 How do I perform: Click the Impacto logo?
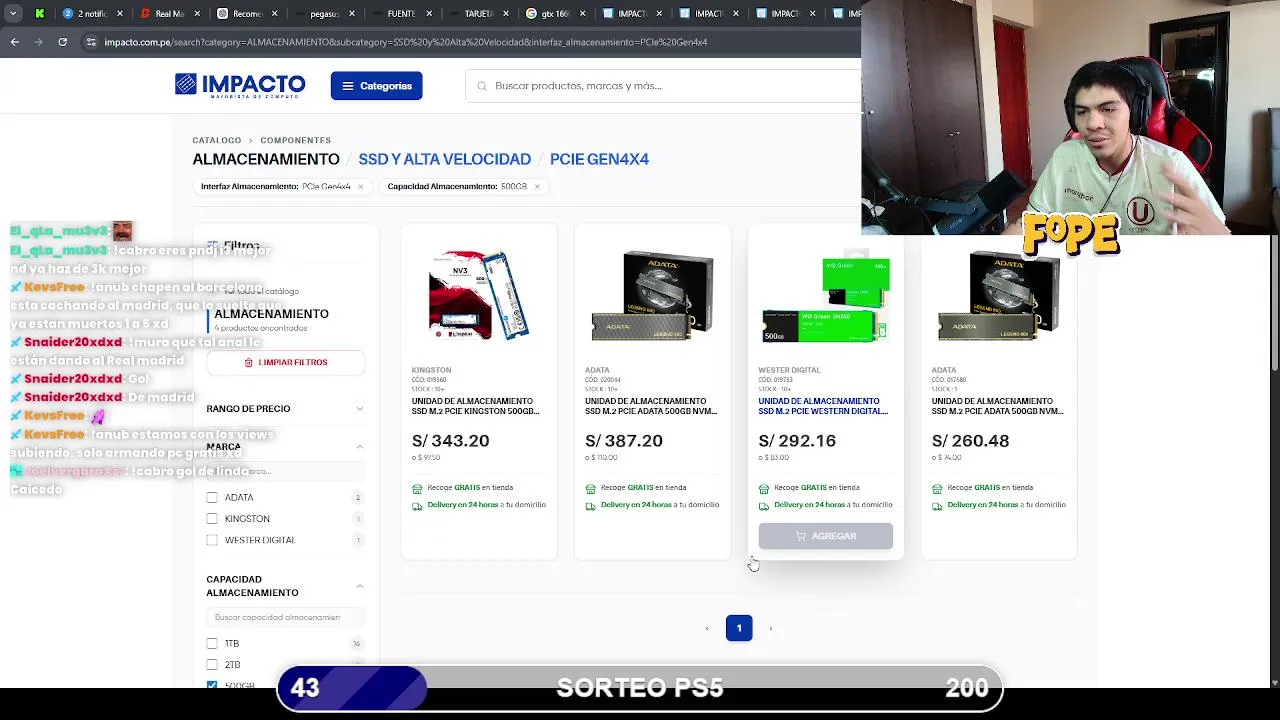(x=240, y=85)
